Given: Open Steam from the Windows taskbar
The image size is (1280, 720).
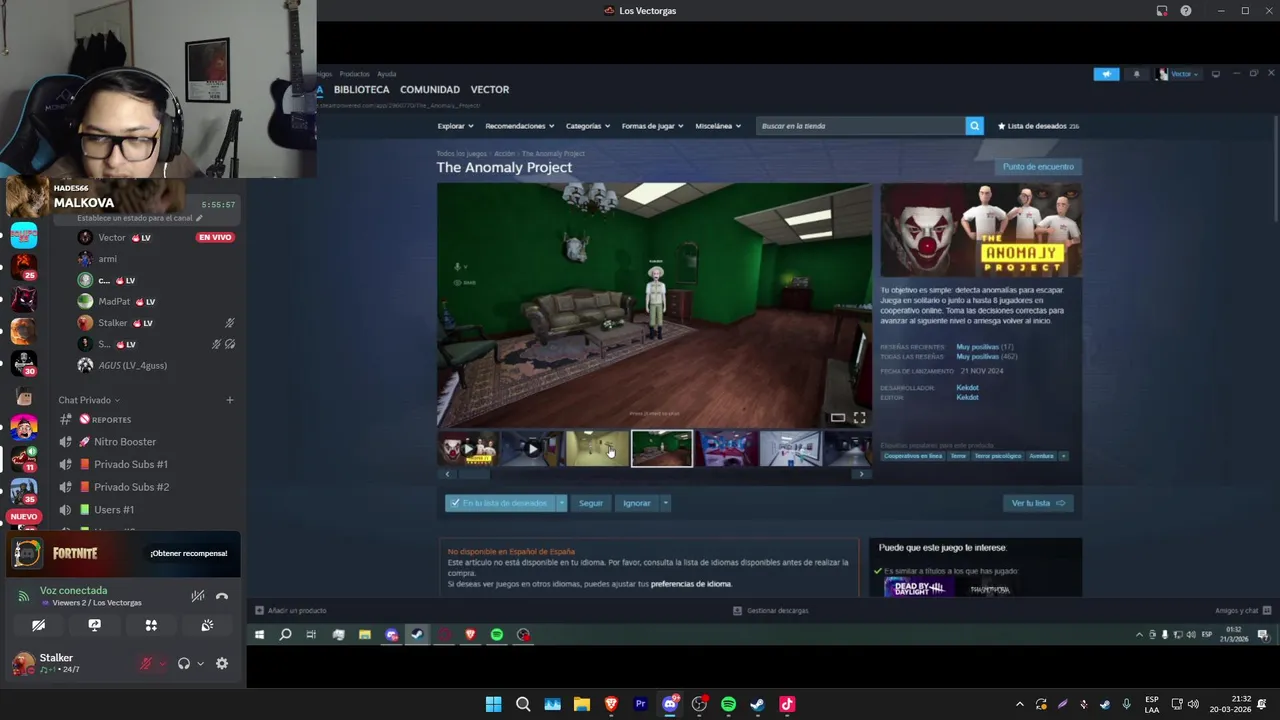Looking at the screenshot, I should 757,704.
